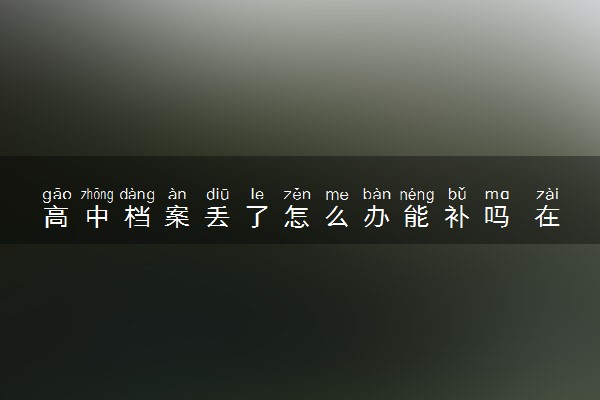Select the pinyin label zài

click(x=548, y=194)
